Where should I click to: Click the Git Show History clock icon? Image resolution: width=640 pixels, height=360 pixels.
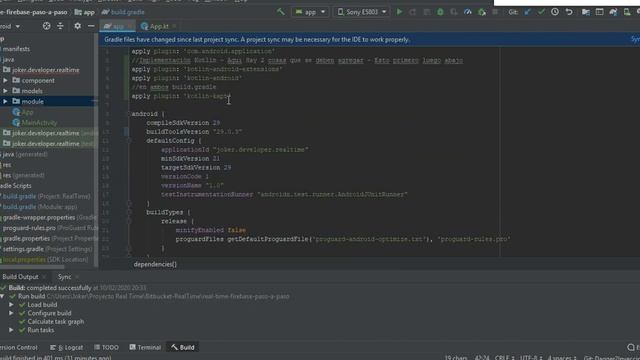click(555, 12)
